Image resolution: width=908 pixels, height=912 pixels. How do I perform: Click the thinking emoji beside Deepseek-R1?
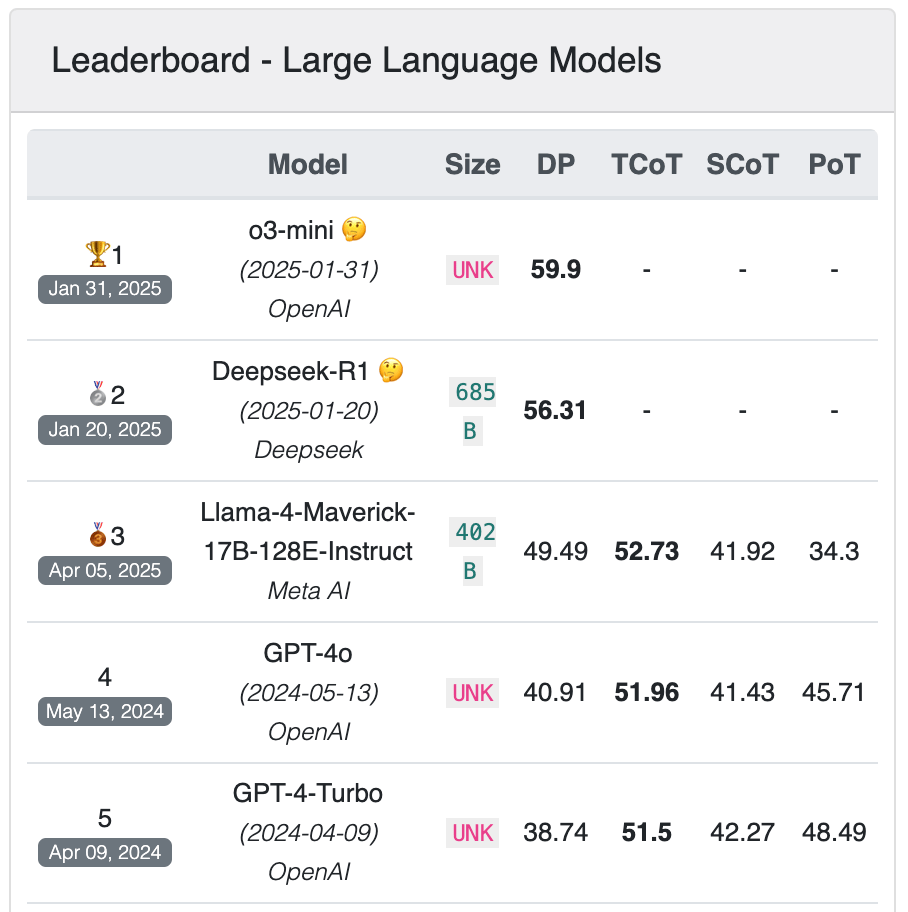[x=391, y=371]
